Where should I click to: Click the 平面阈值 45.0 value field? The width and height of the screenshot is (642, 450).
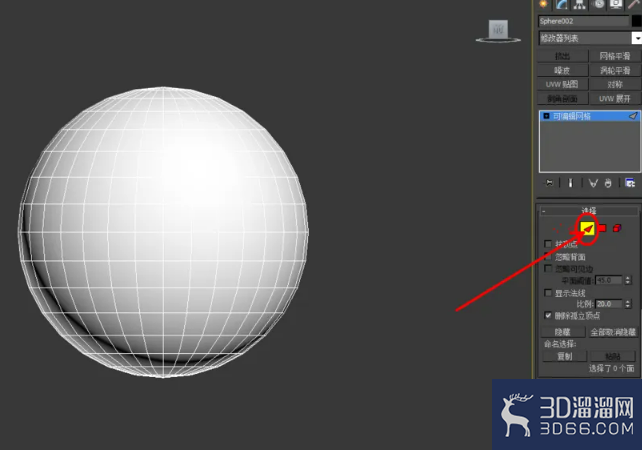(609, 280)
